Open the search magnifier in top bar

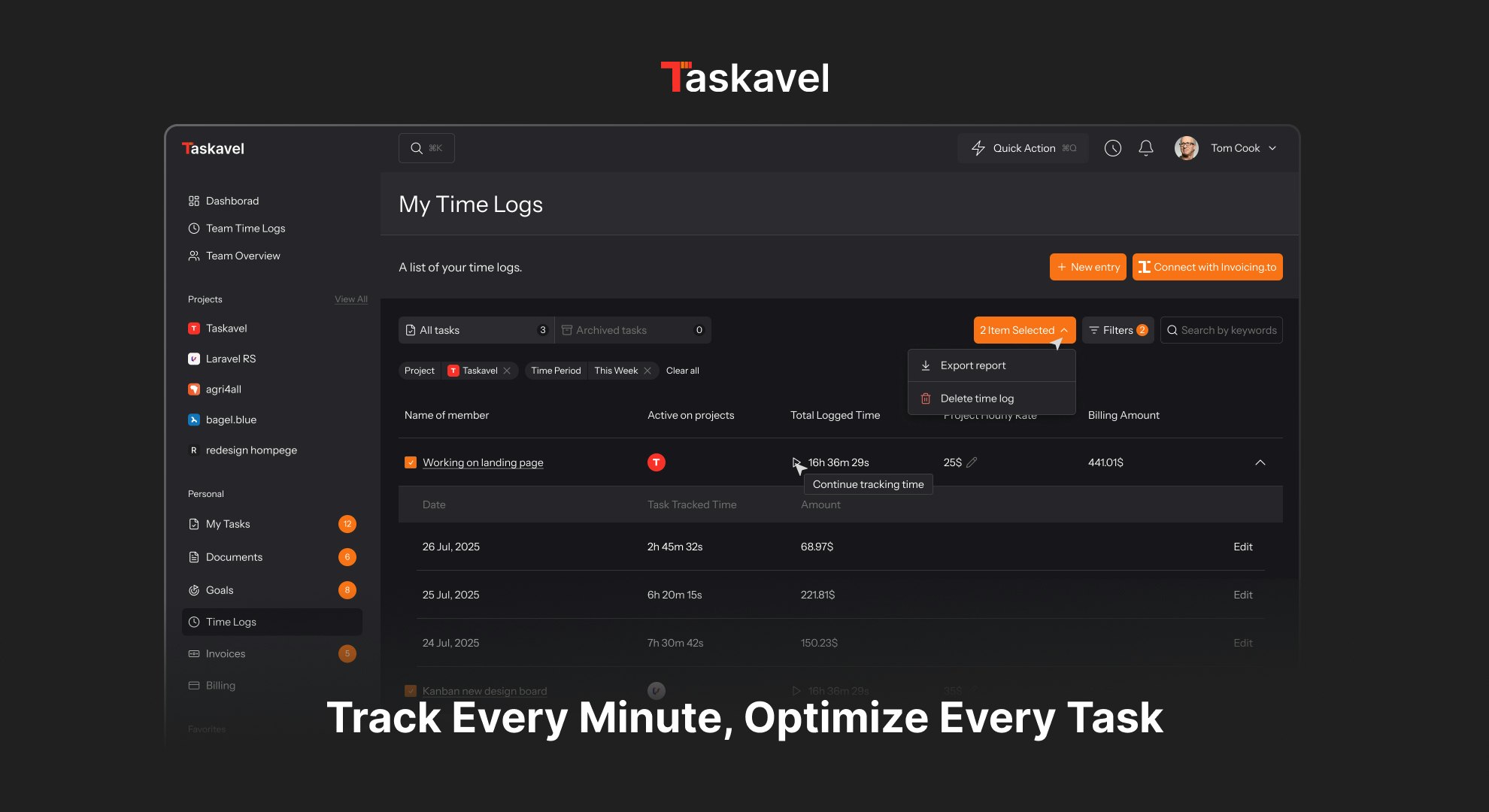[x=416, y=148]
